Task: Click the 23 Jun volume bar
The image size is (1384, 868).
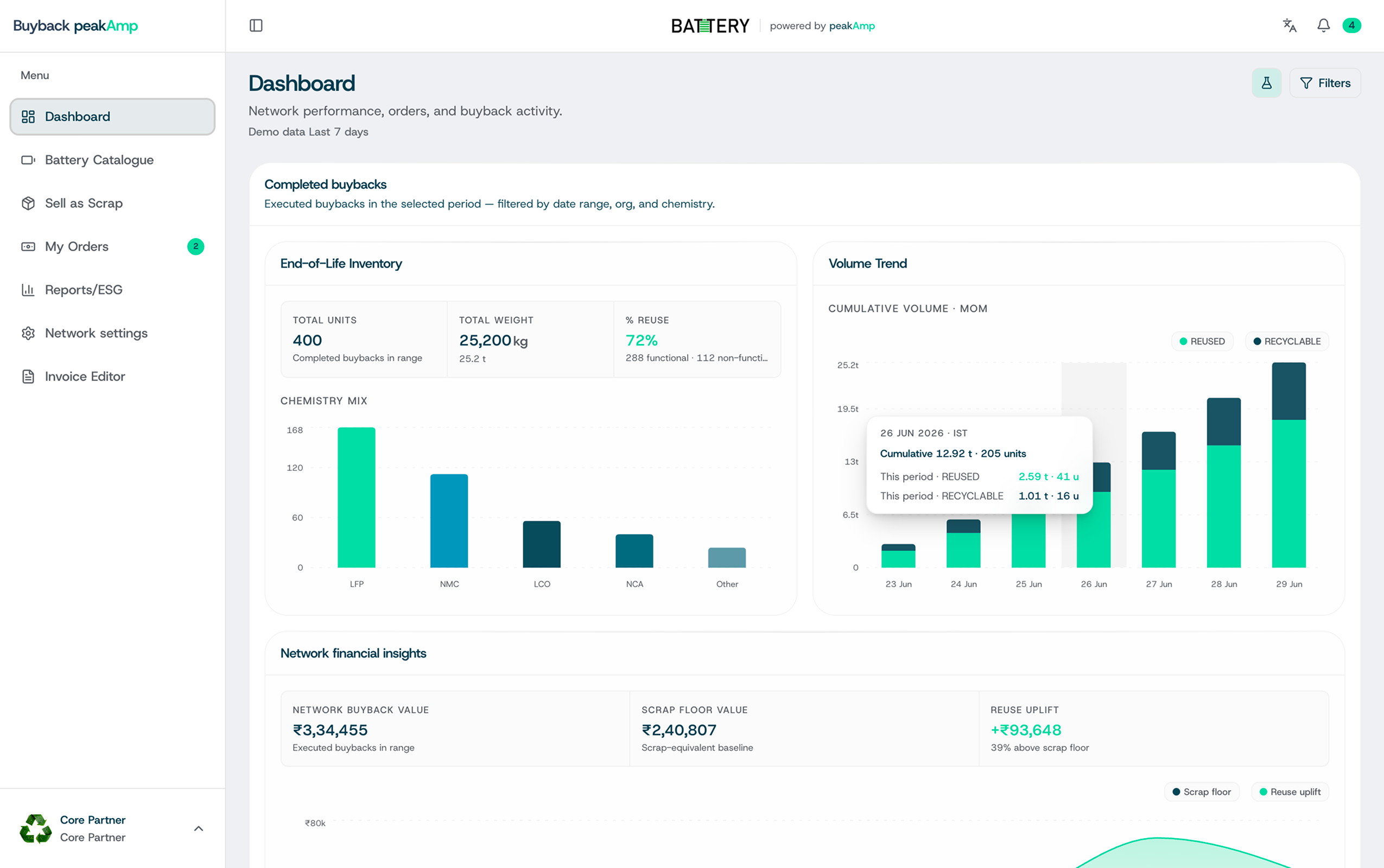Action: coord(899,556)
